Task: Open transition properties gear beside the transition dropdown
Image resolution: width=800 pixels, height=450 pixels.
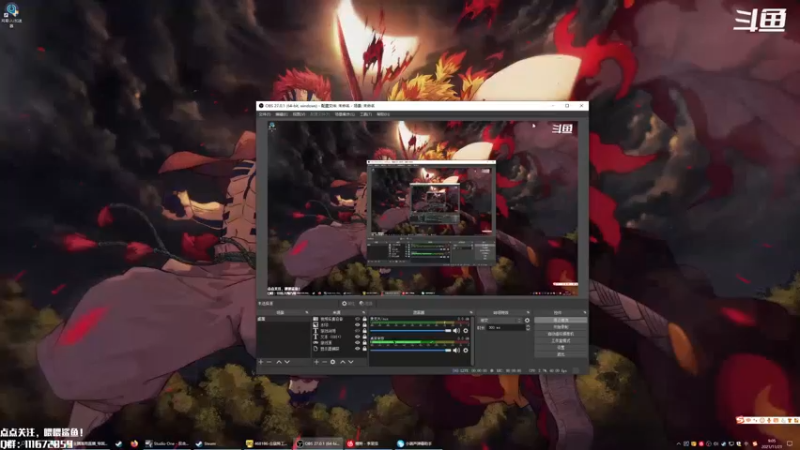Action: coord(527,320)
